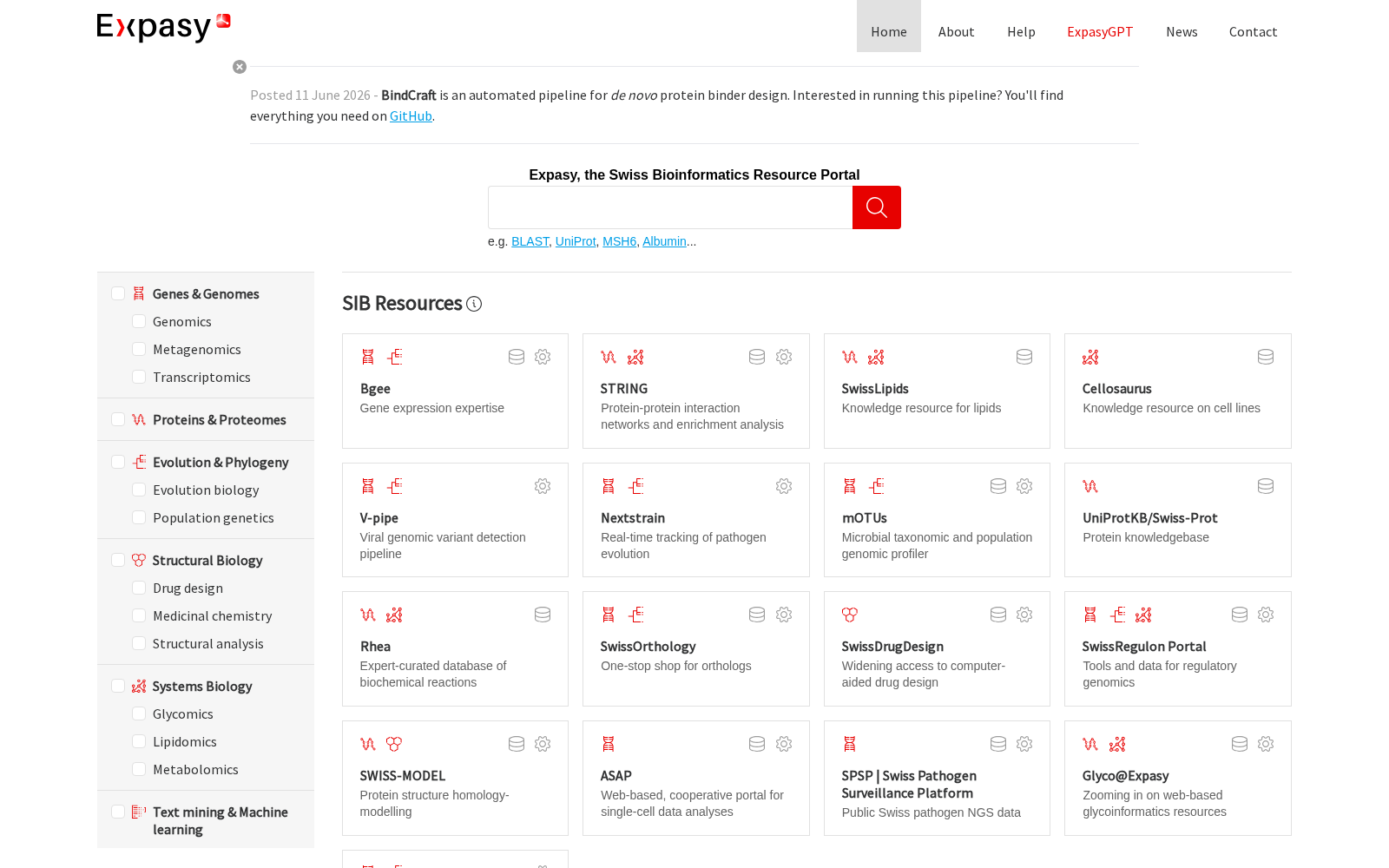Image resolution: width=1389 pixels, height=868 pixels.
Task: Check the Drug design checkbox
Action: click(x=139, y=588)
